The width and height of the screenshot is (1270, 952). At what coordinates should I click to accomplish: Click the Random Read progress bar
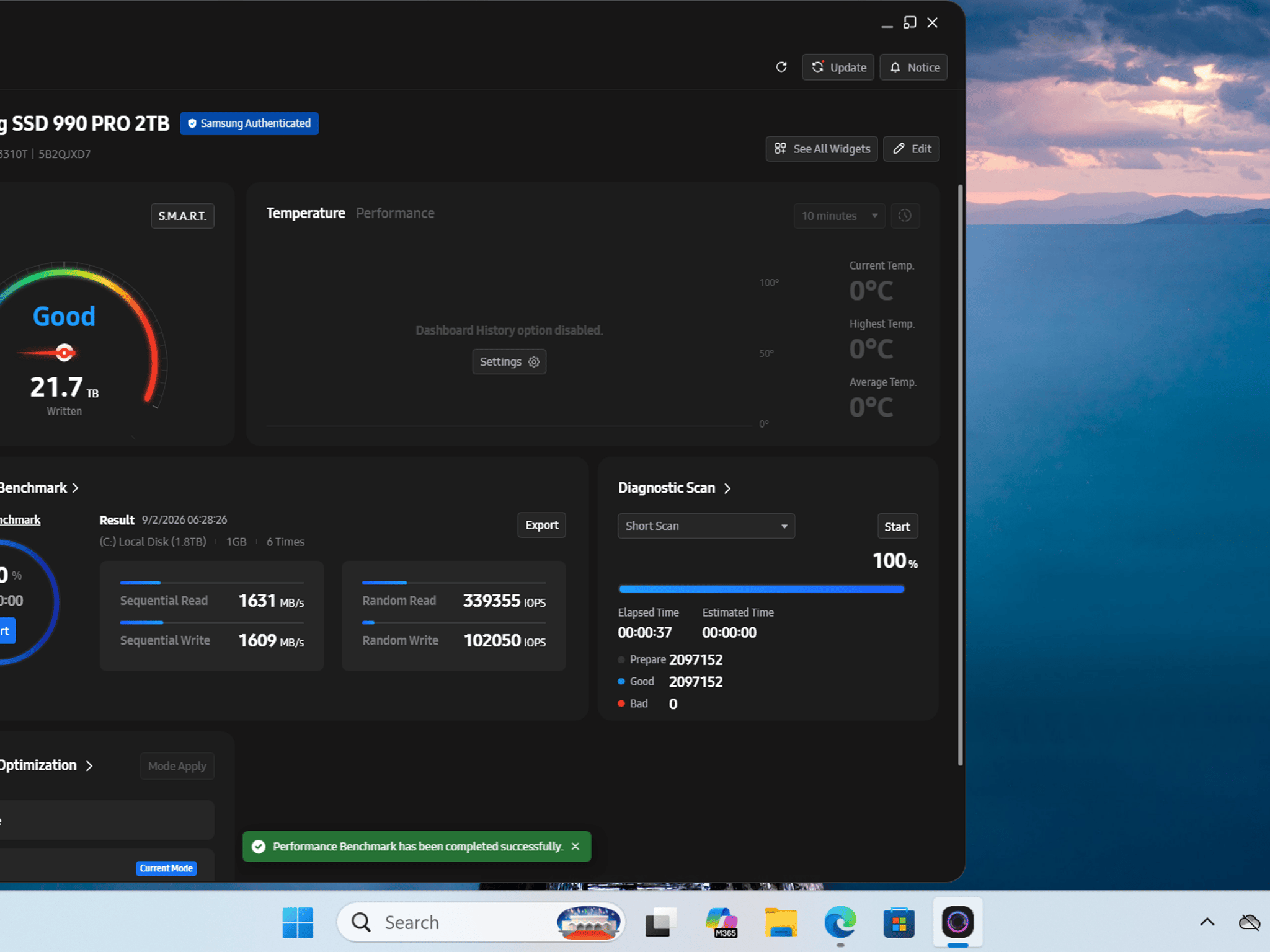pyautogui.click(x=454, y=583)
